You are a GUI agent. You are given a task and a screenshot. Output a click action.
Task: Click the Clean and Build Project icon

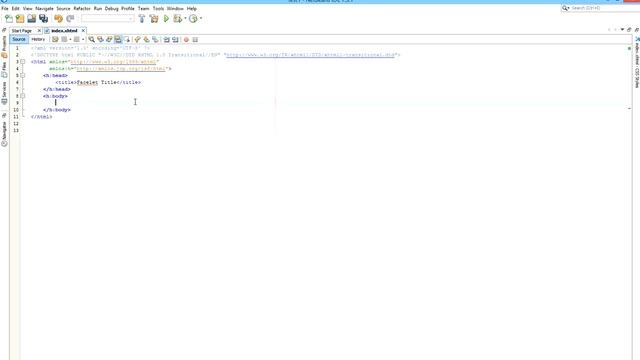pos(154,18)
